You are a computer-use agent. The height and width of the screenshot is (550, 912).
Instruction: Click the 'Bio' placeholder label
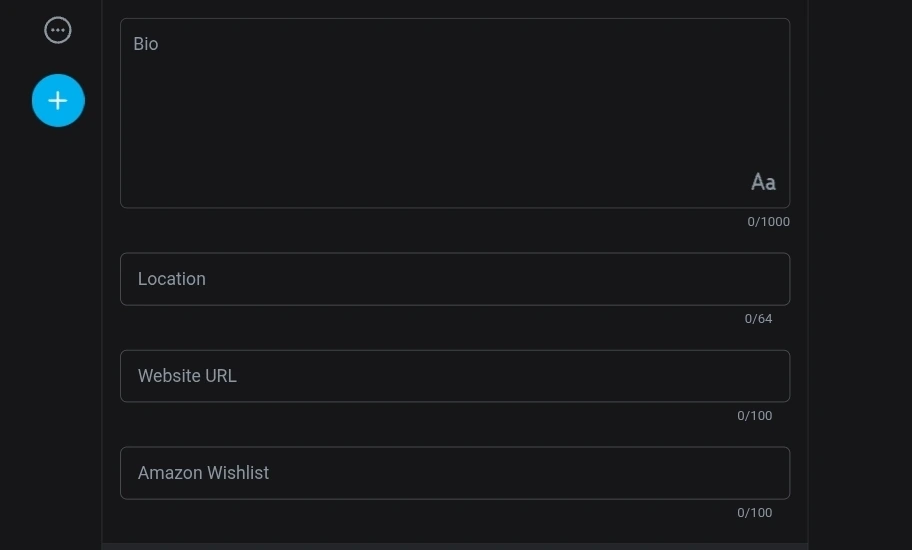[146, 44]
